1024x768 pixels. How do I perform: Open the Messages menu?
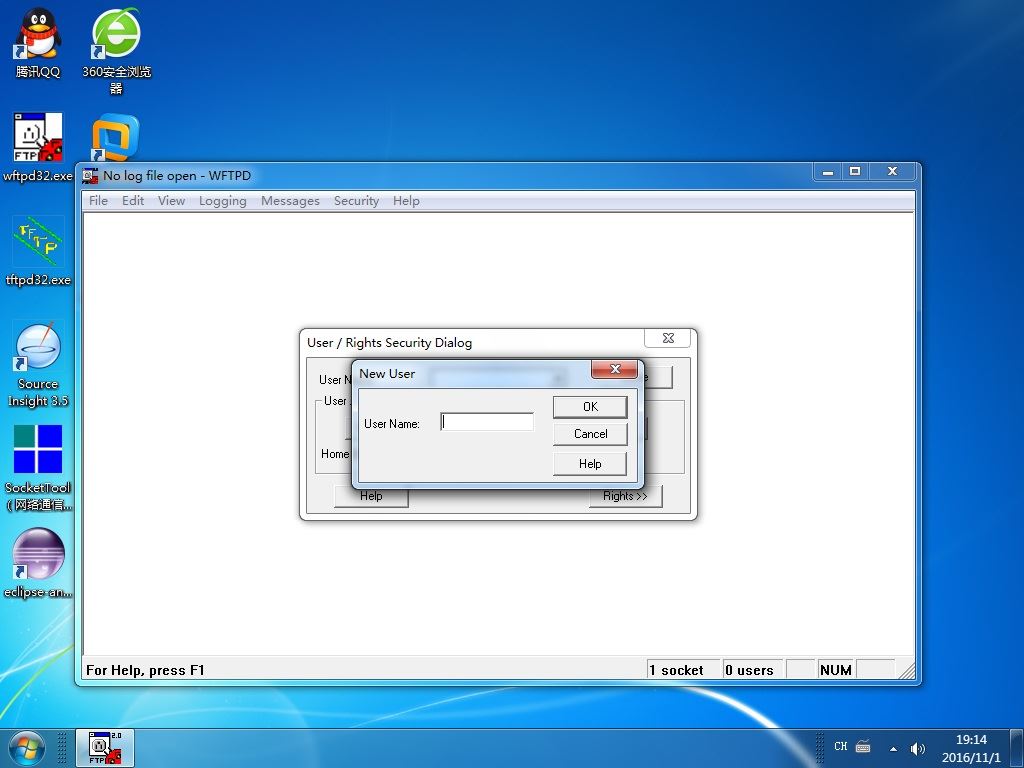[290, 201]
